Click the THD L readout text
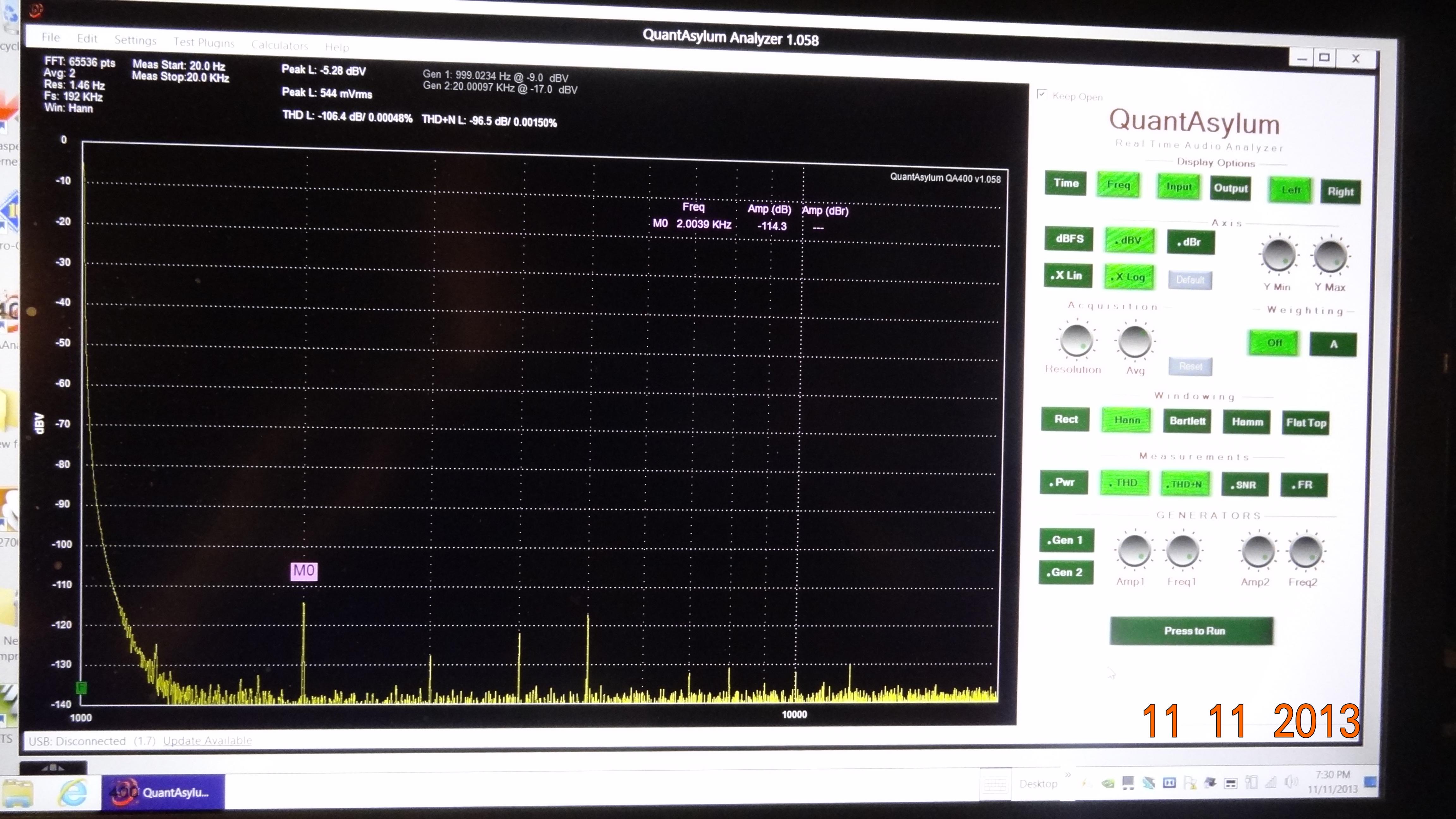 [347, 117]
